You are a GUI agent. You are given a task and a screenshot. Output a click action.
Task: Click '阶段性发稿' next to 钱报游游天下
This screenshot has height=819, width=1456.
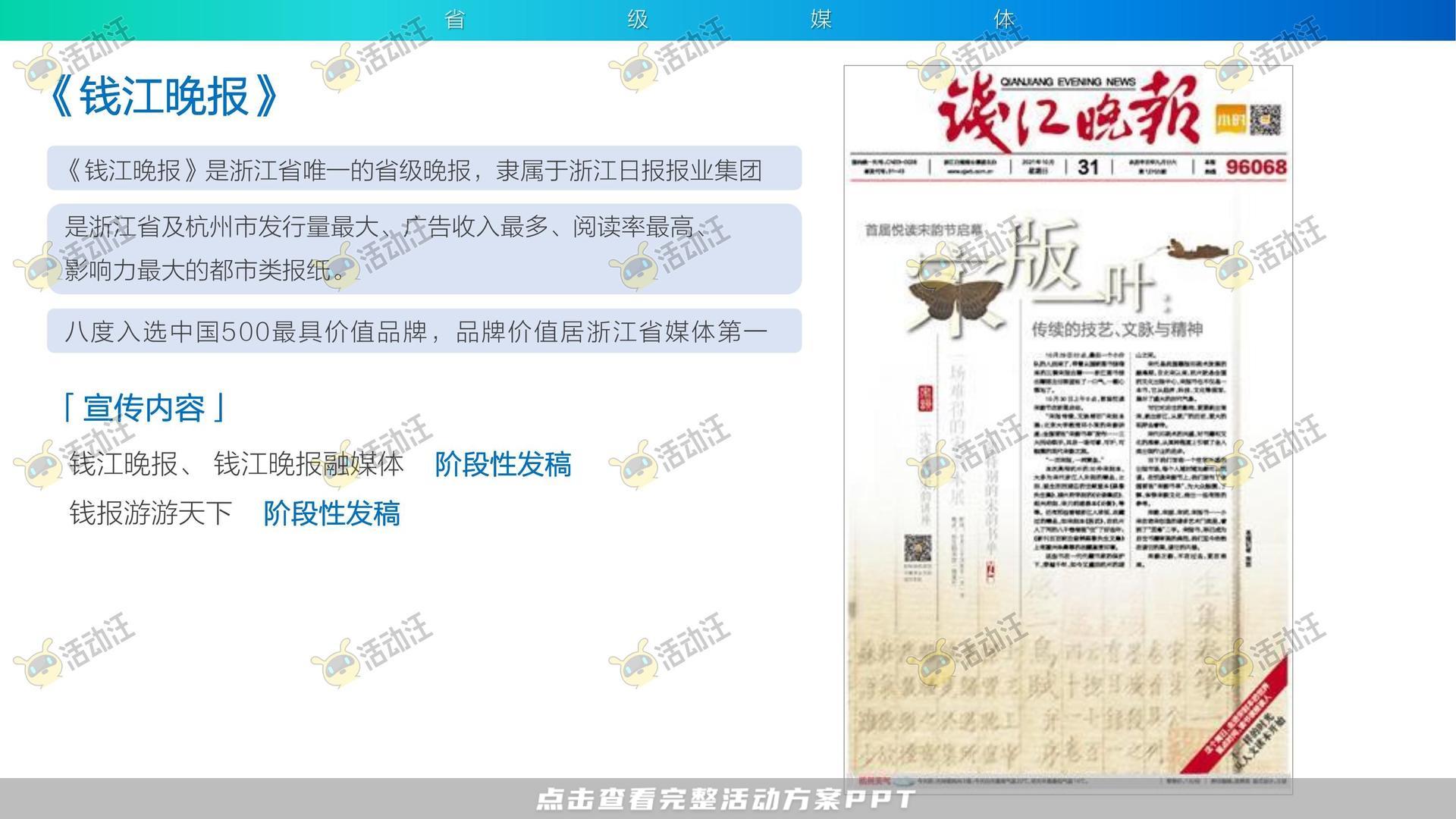(331, 513)
